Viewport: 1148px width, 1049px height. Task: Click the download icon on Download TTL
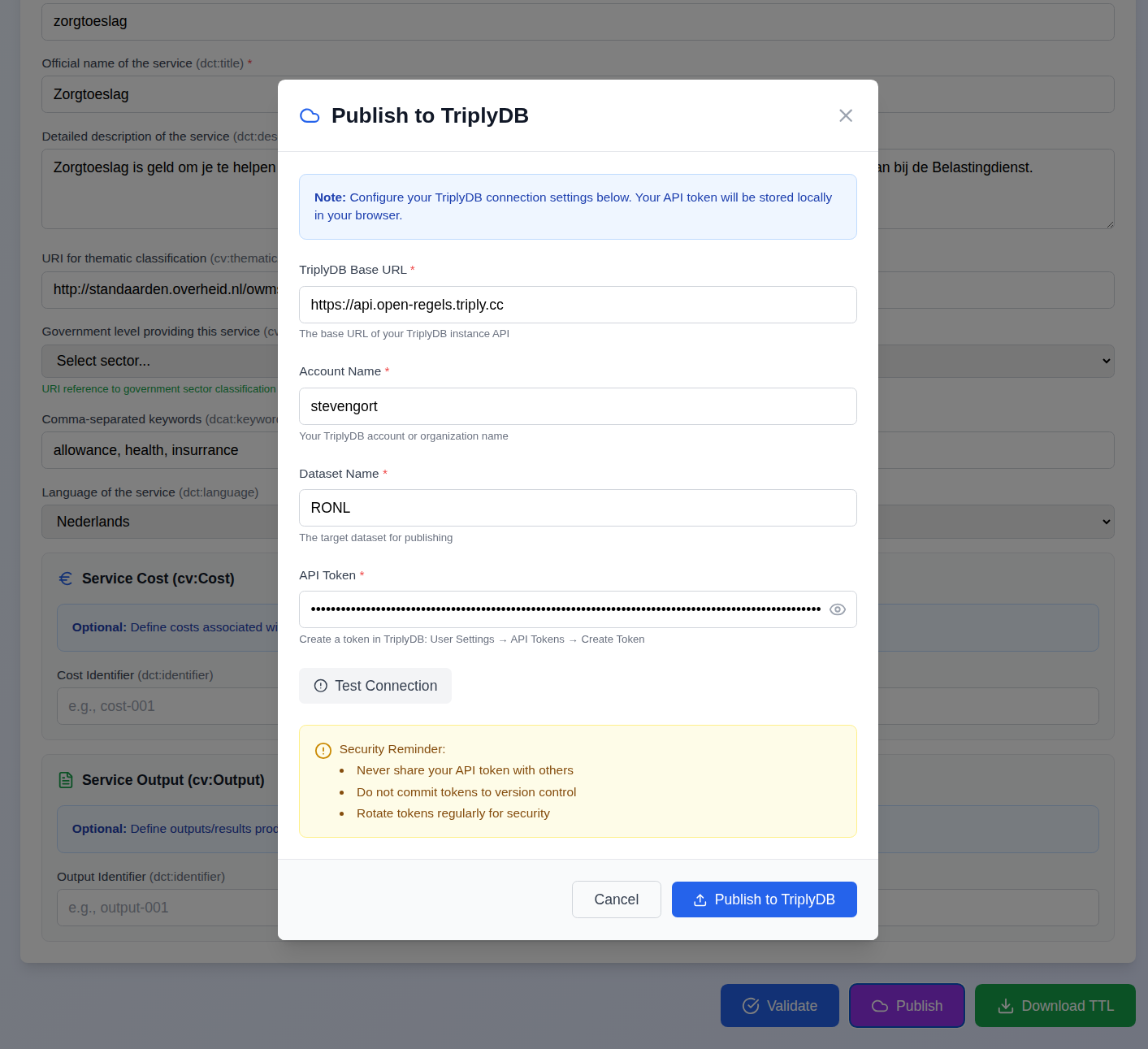pos(1004,1005)
